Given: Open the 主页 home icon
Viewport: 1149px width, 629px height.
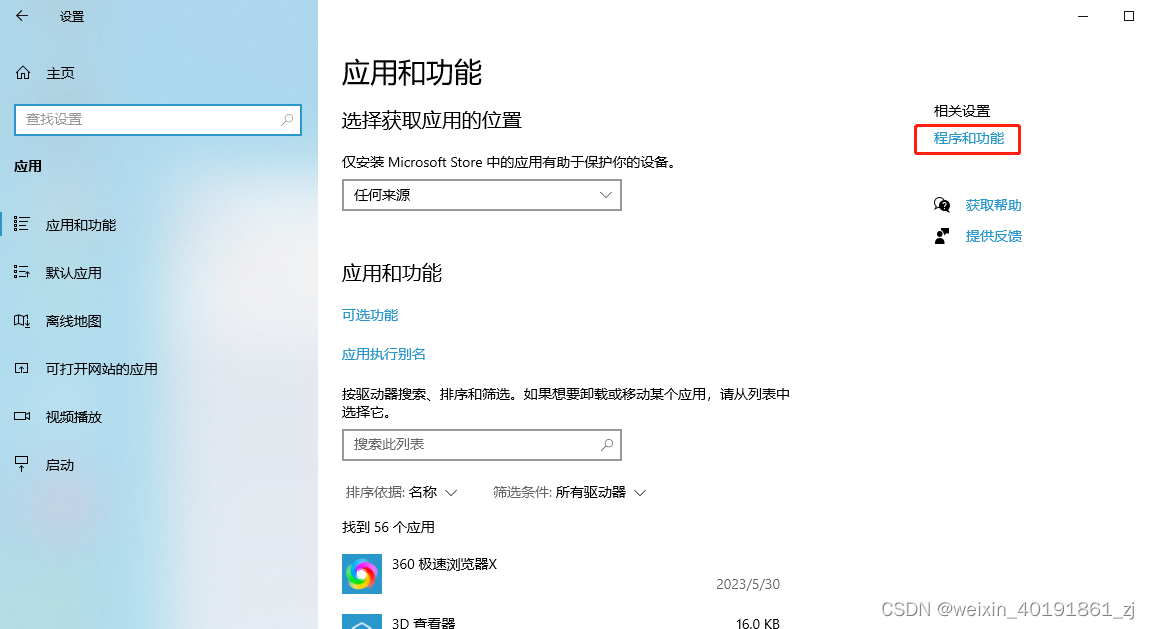Looking at the screenshot, I should click(x=23, y=73).
